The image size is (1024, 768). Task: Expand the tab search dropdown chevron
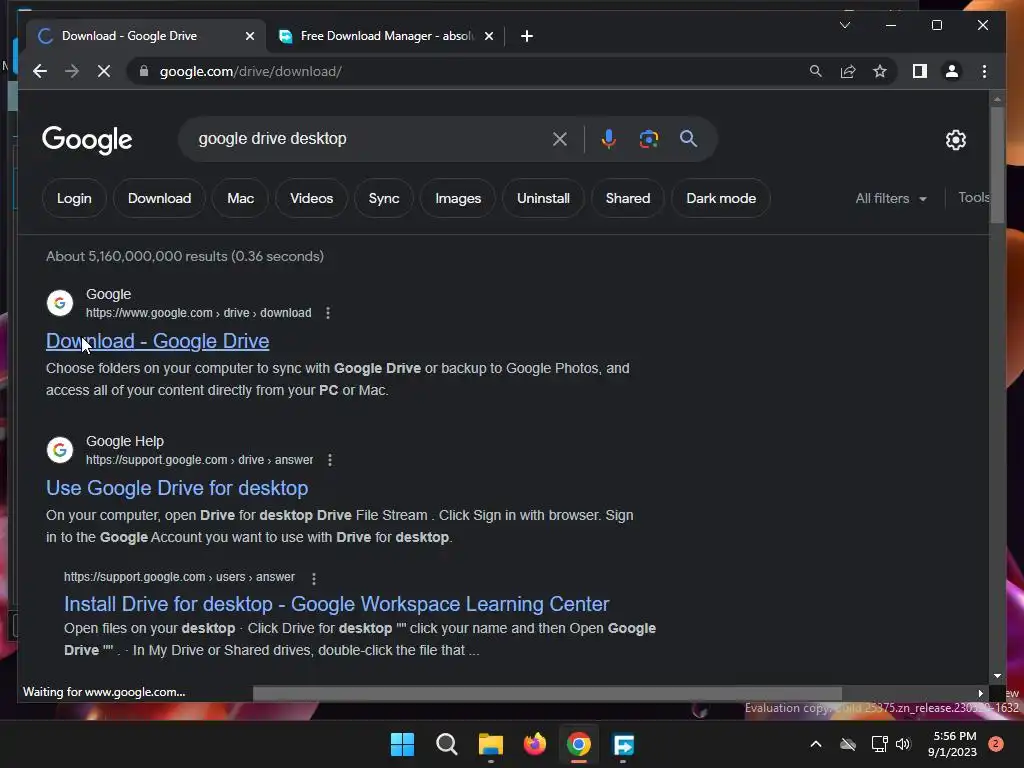click(844, 25)
